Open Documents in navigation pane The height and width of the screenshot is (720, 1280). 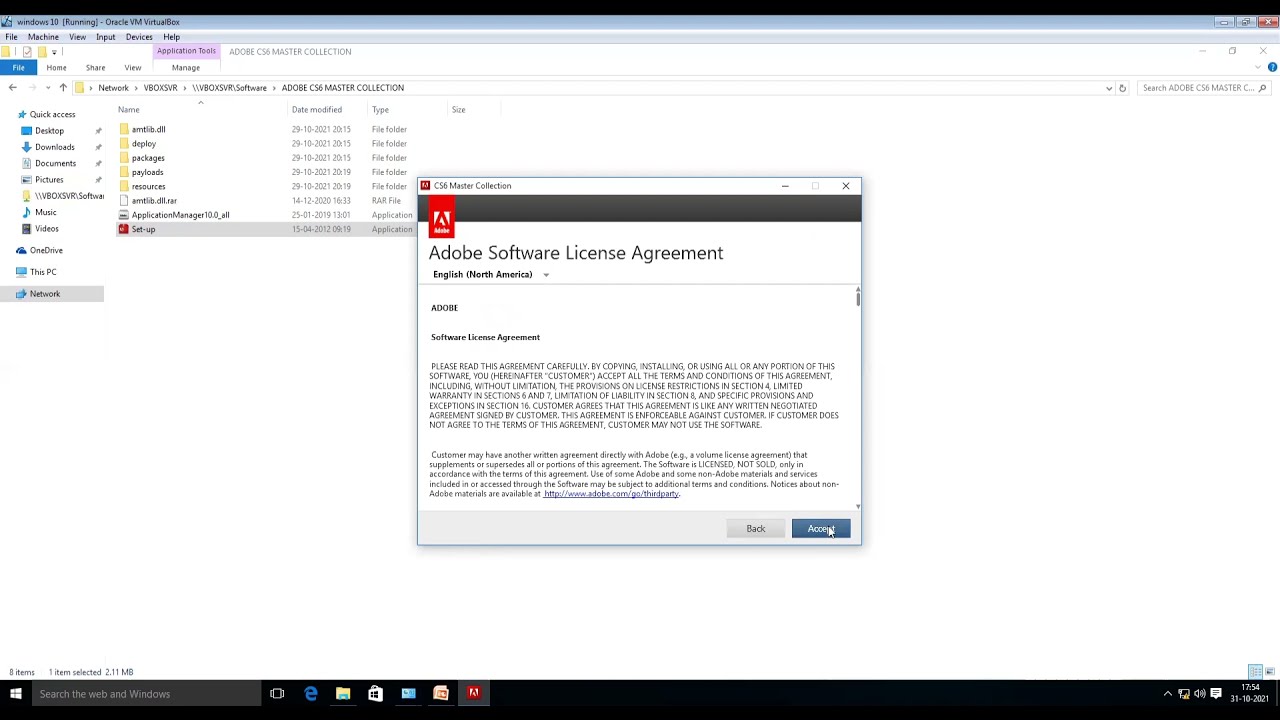coord(55,163)
